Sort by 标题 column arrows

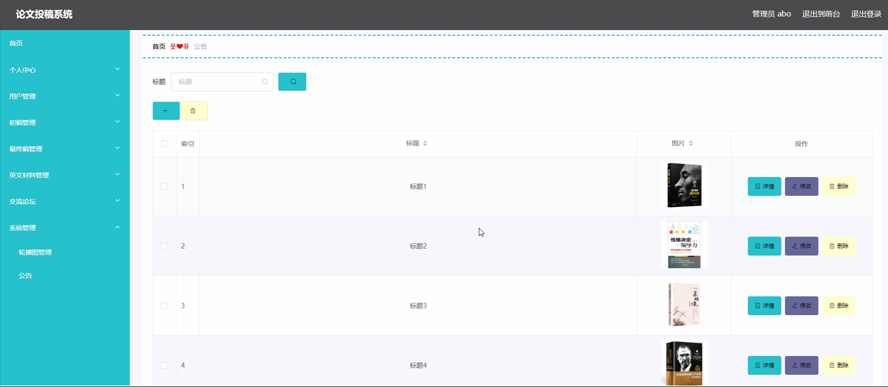click(x=425, y=144)
